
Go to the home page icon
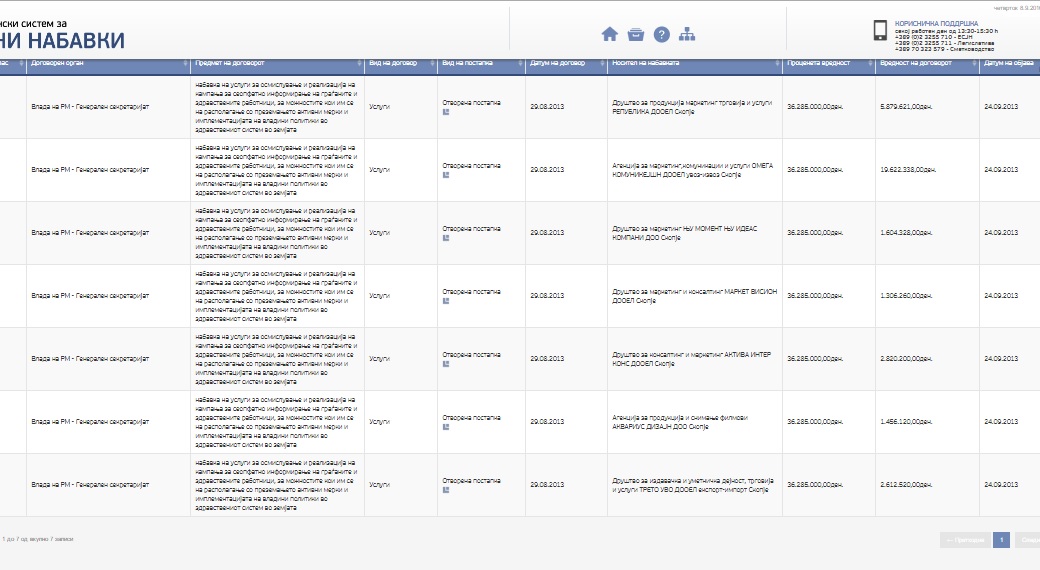(610, 35)
